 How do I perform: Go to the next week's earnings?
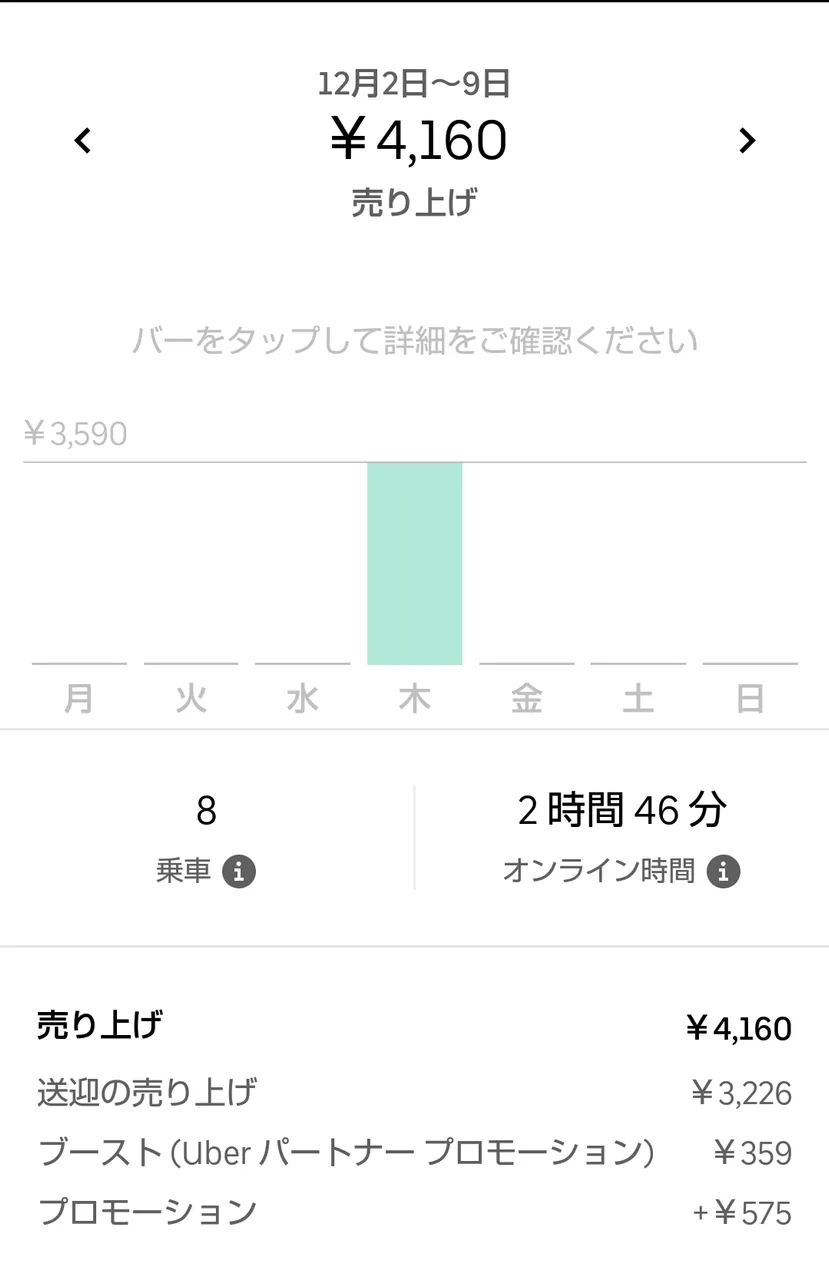746,141
